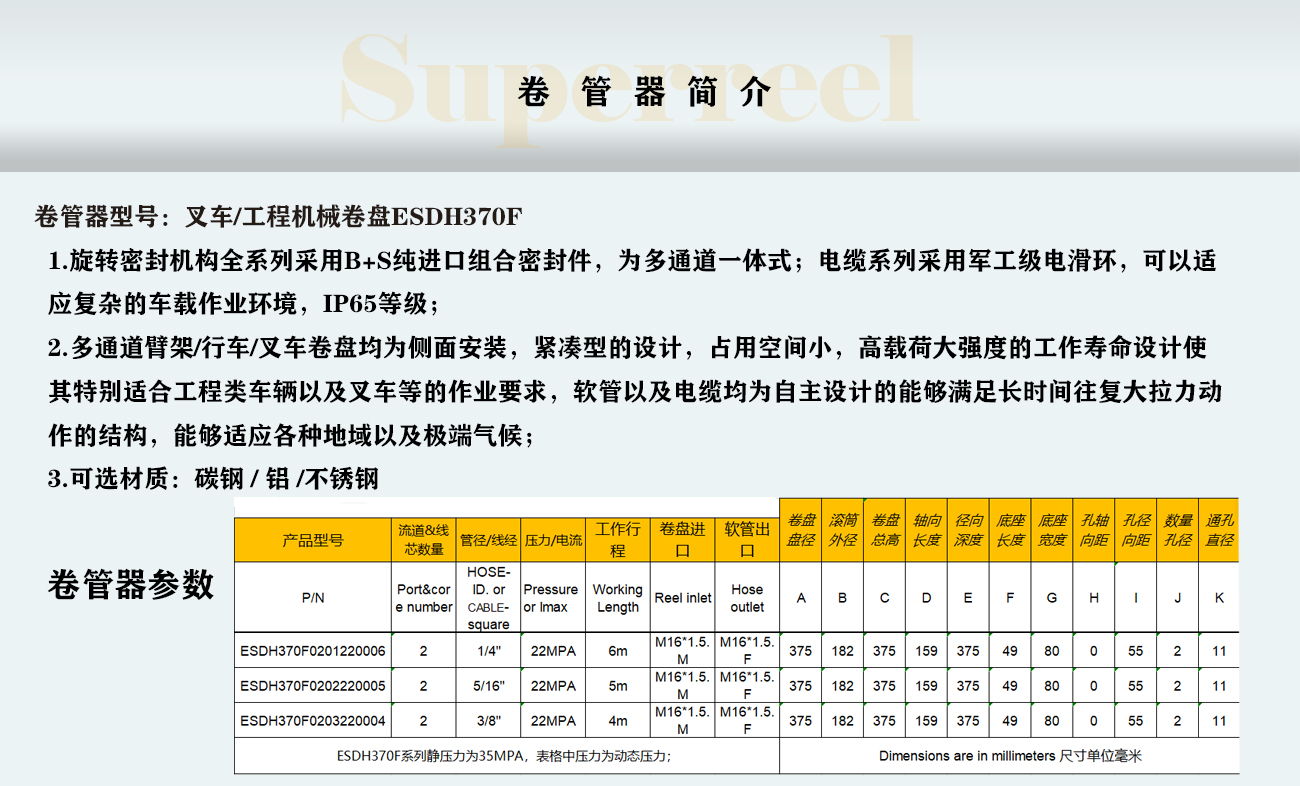Click the Dimensions are in millimeters note
The height and width of the screenshot is (786, 1300).
click(x=1009, y=756)
